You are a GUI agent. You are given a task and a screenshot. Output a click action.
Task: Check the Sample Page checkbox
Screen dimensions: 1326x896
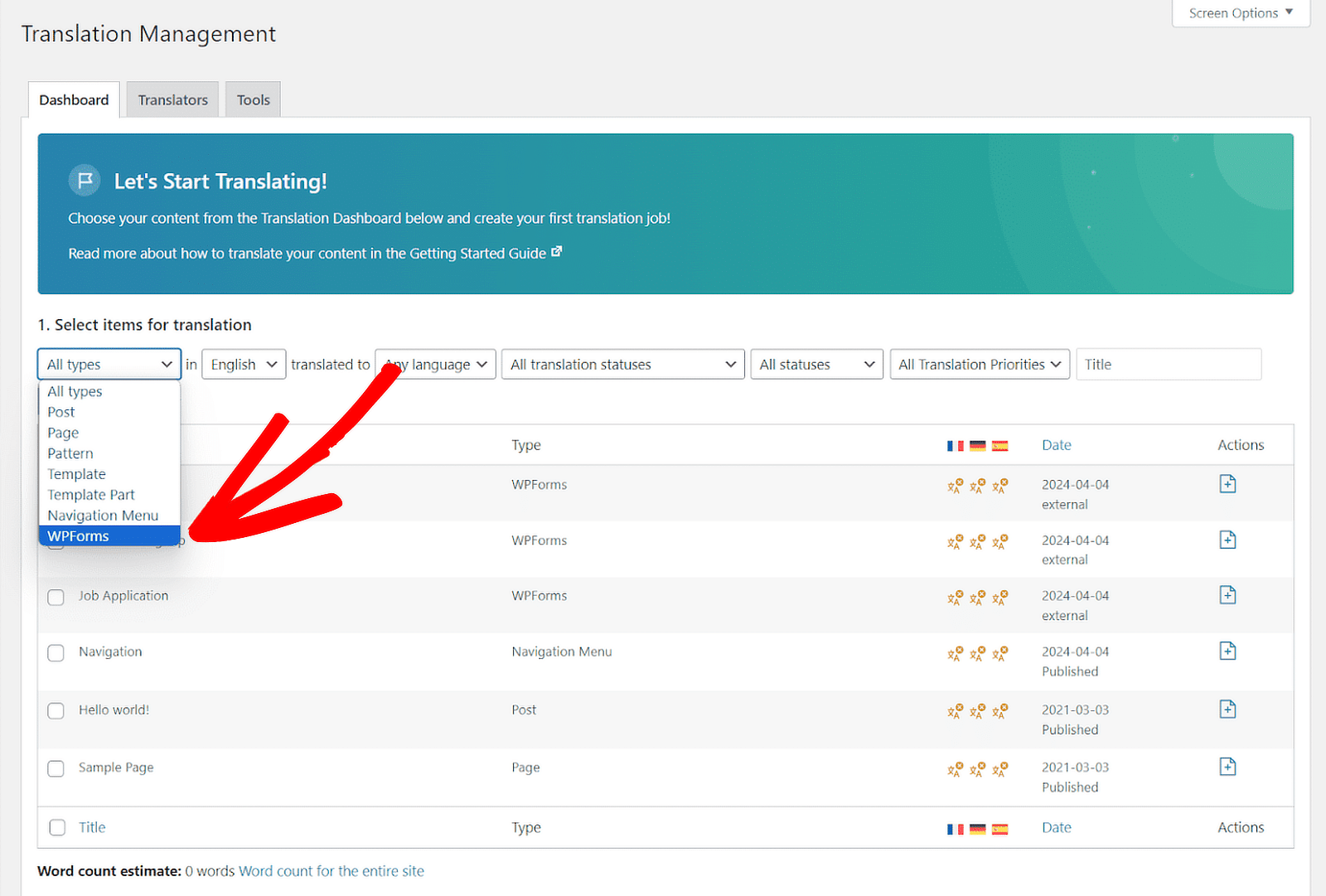[x=56, y=768]
